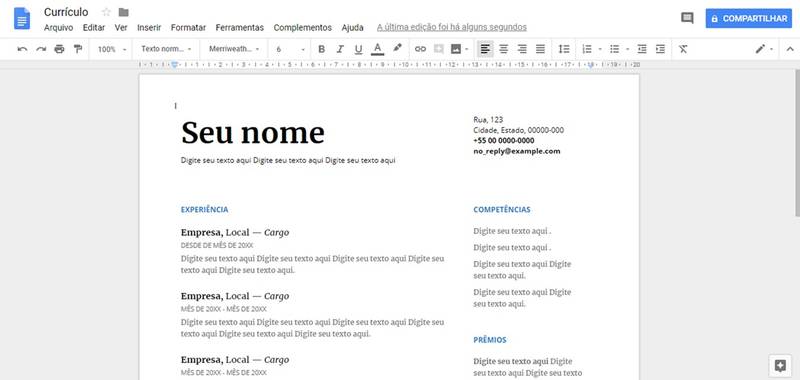Open the Ajuda menu

point(353,28)
